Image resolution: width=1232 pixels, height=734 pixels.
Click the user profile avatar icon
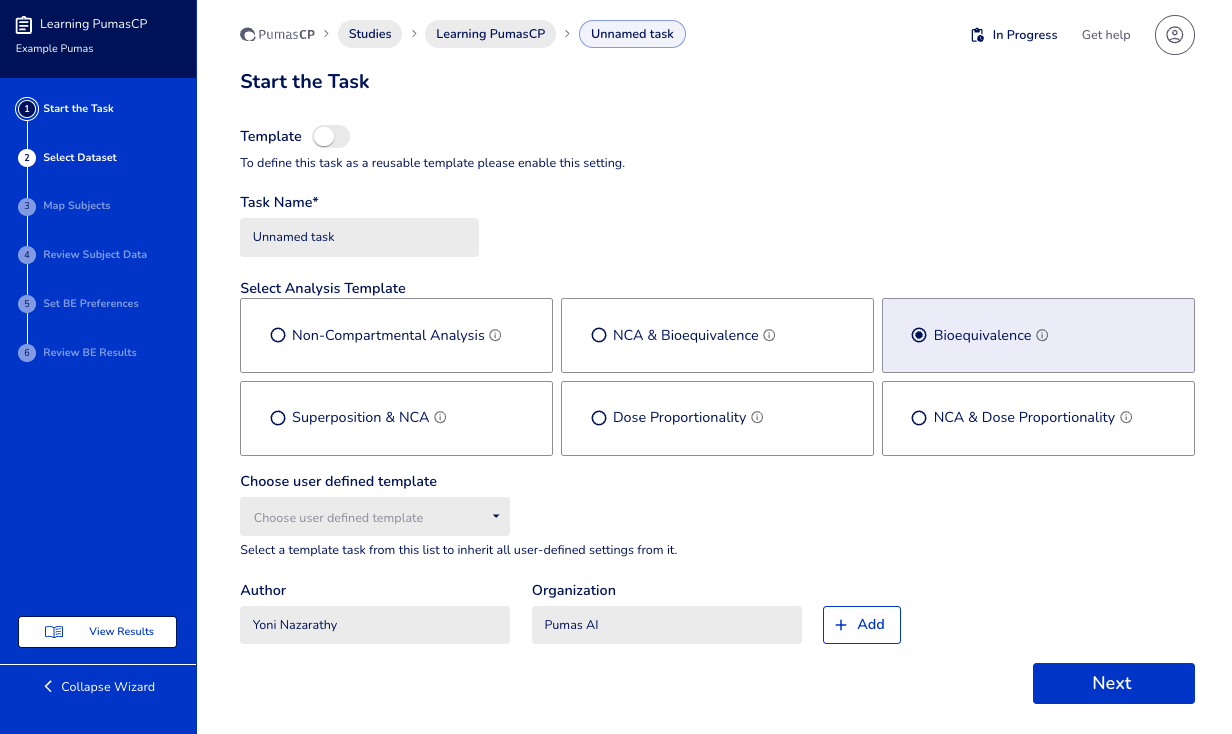pos(1174,35)
